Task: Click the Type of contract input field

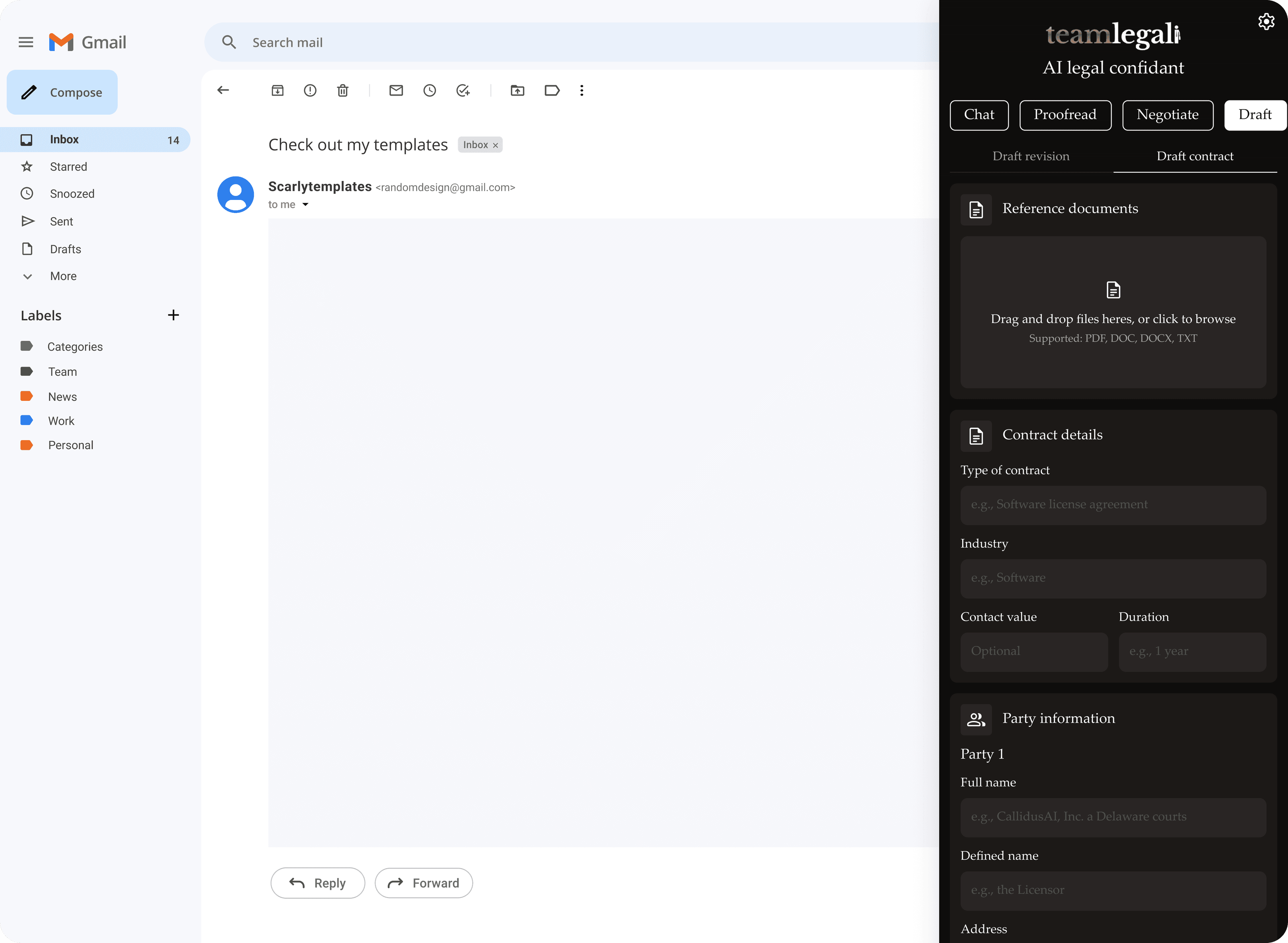Action: (x=1112, y=505)
